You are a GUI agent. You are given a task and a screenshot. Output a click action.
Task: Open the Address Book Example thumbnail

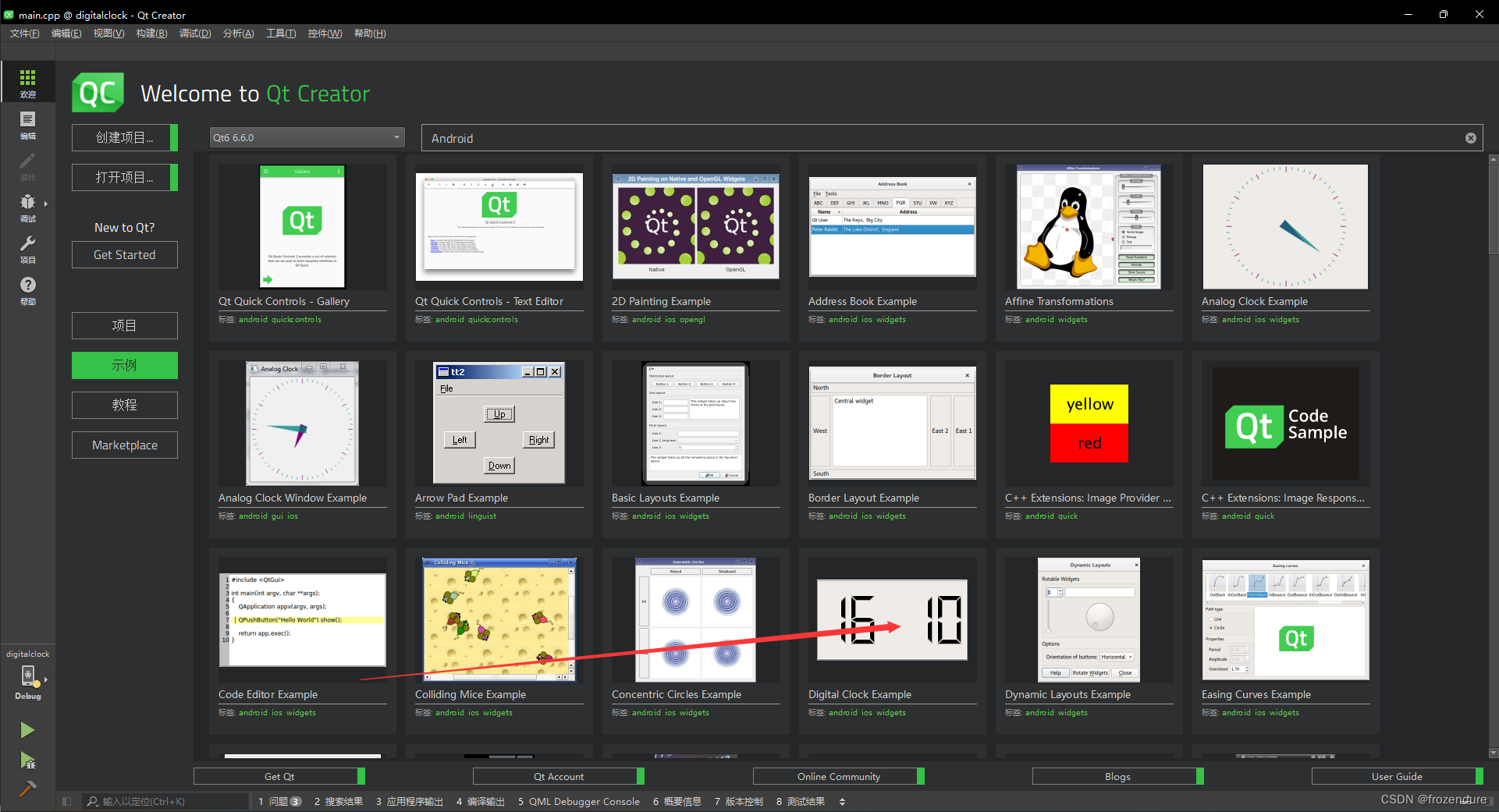(x=892, y=227)
